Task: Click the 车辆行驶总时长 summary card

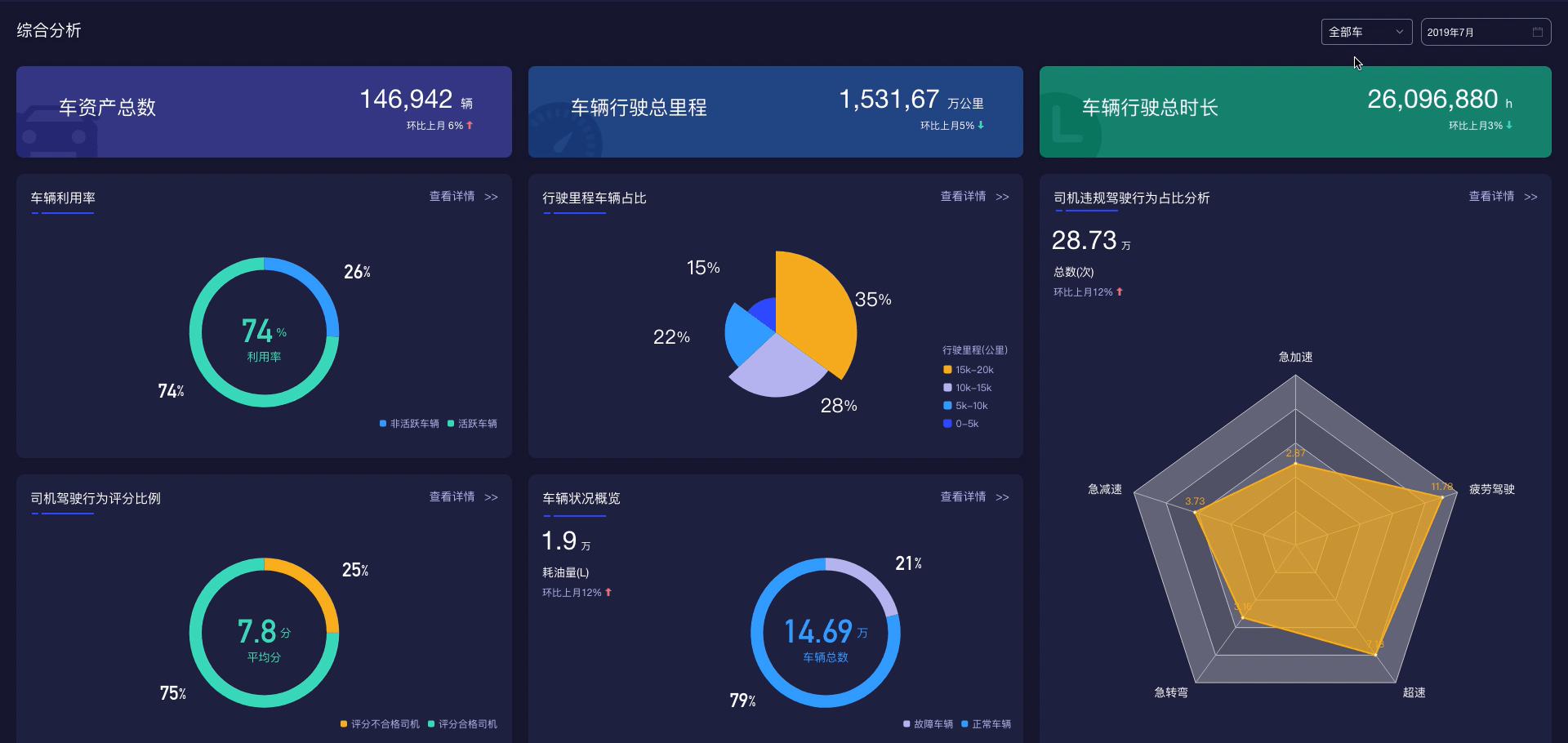Action: pyautogui.click(x=1295, y=112)
